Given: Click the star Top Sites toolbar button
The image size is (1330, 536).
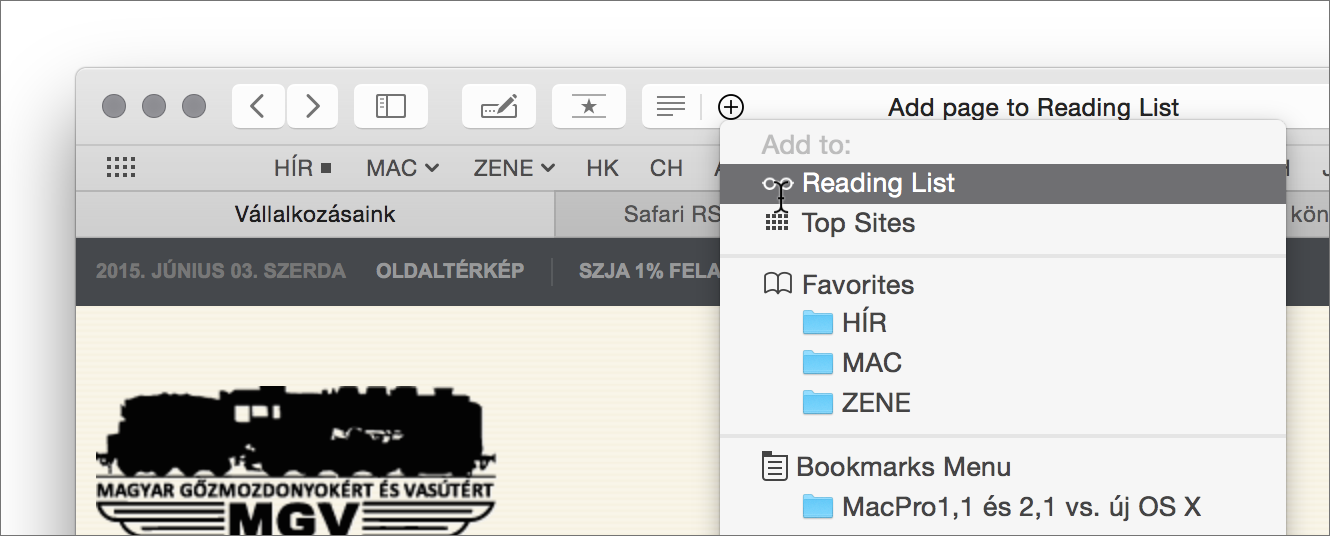Looking at the screenshot, I should point(589,106).
